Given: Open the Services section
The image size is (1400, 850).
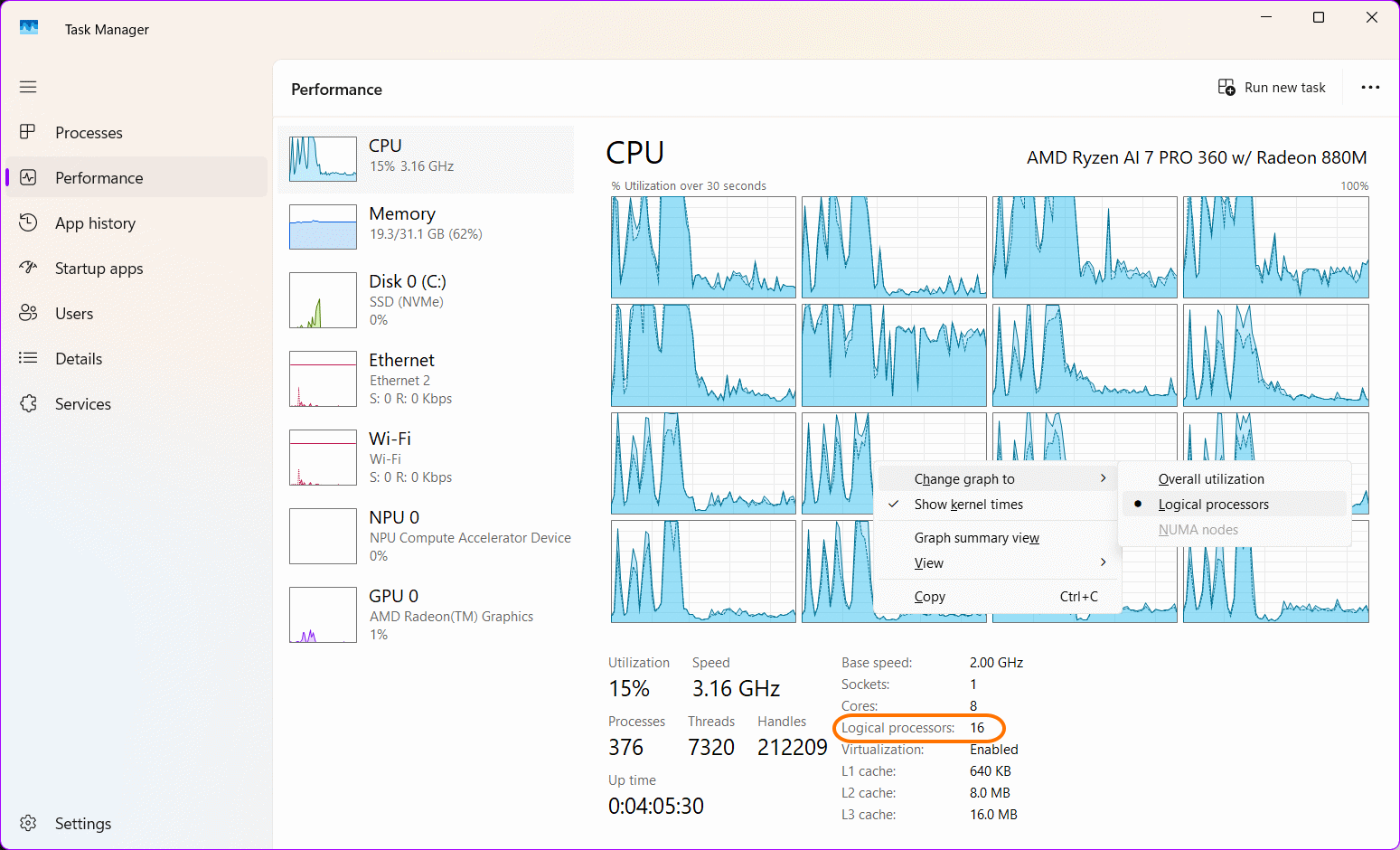Looking at the screenshot, I should [82, 403].
